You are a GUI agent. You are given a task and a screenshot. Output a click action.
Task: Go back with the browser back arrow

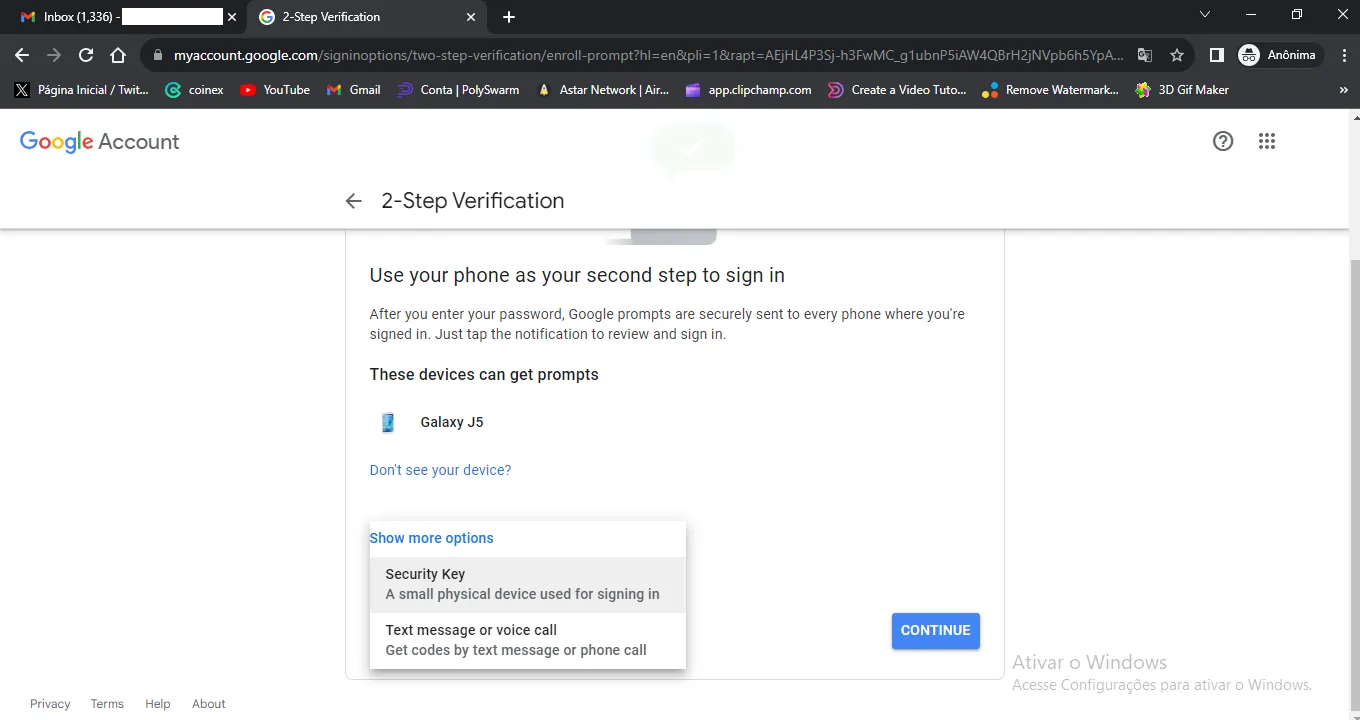pos(22,55)
